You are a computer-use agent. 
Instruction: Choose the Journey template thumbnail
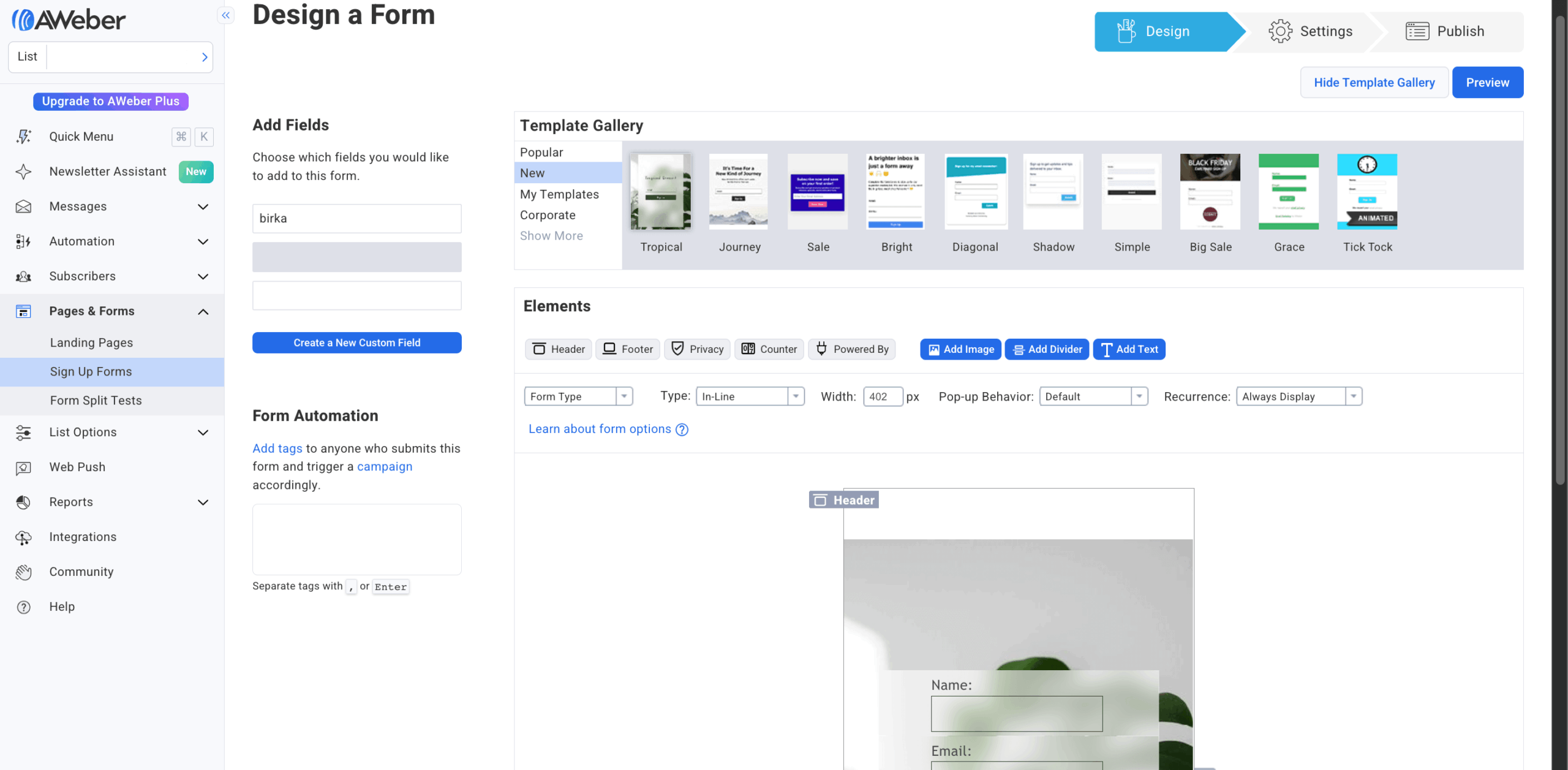(739, 192)
